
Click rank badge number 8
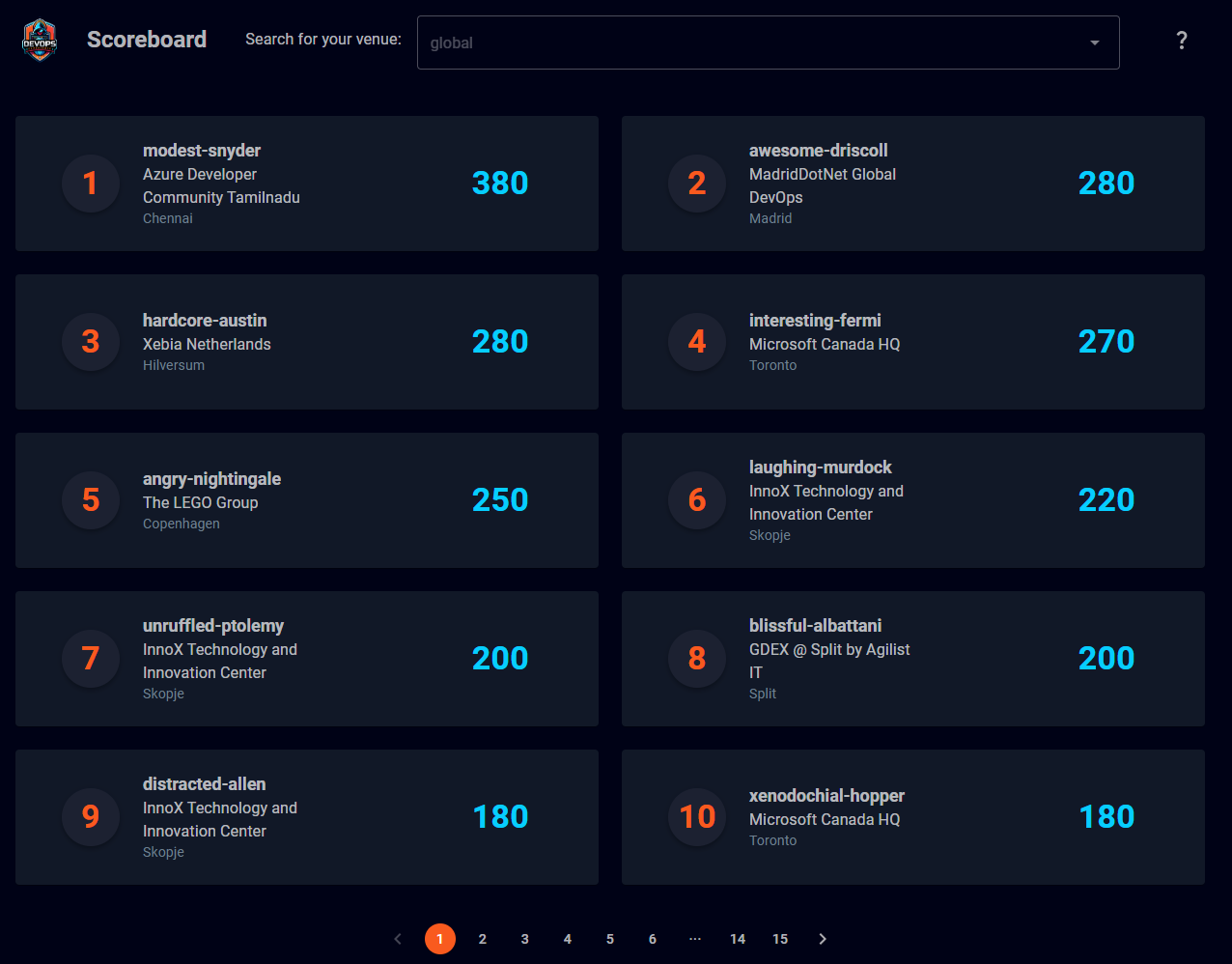[x=697, y=659]
